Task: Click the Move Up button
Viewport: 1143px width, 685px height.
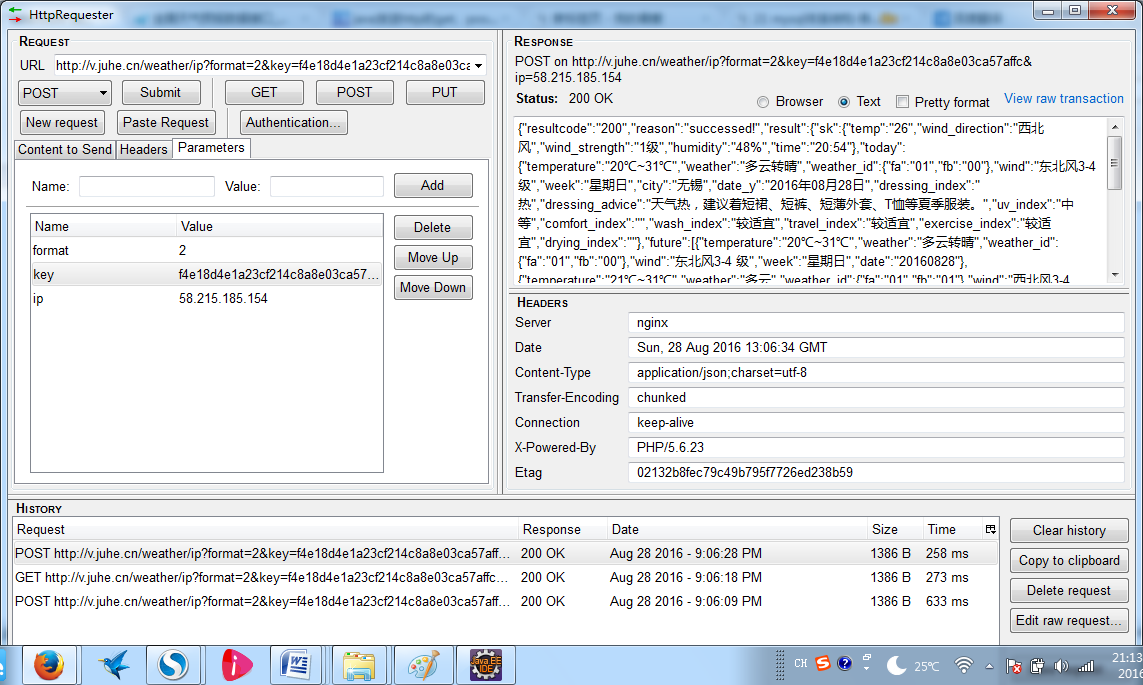Action: (432, 257)
